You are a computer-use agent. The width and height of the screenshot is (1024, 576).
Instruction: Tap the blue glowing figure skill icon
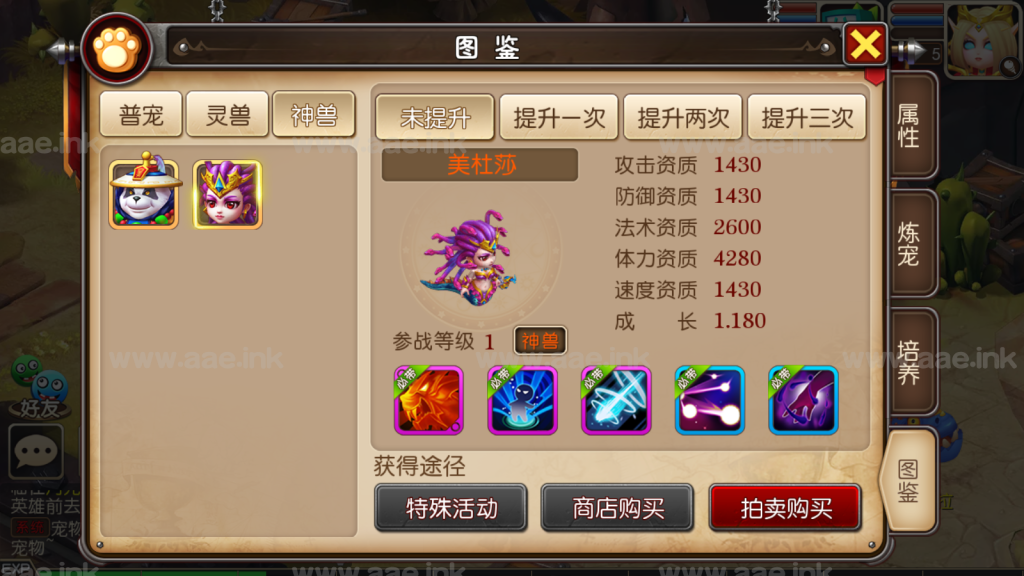coord(522,400)
